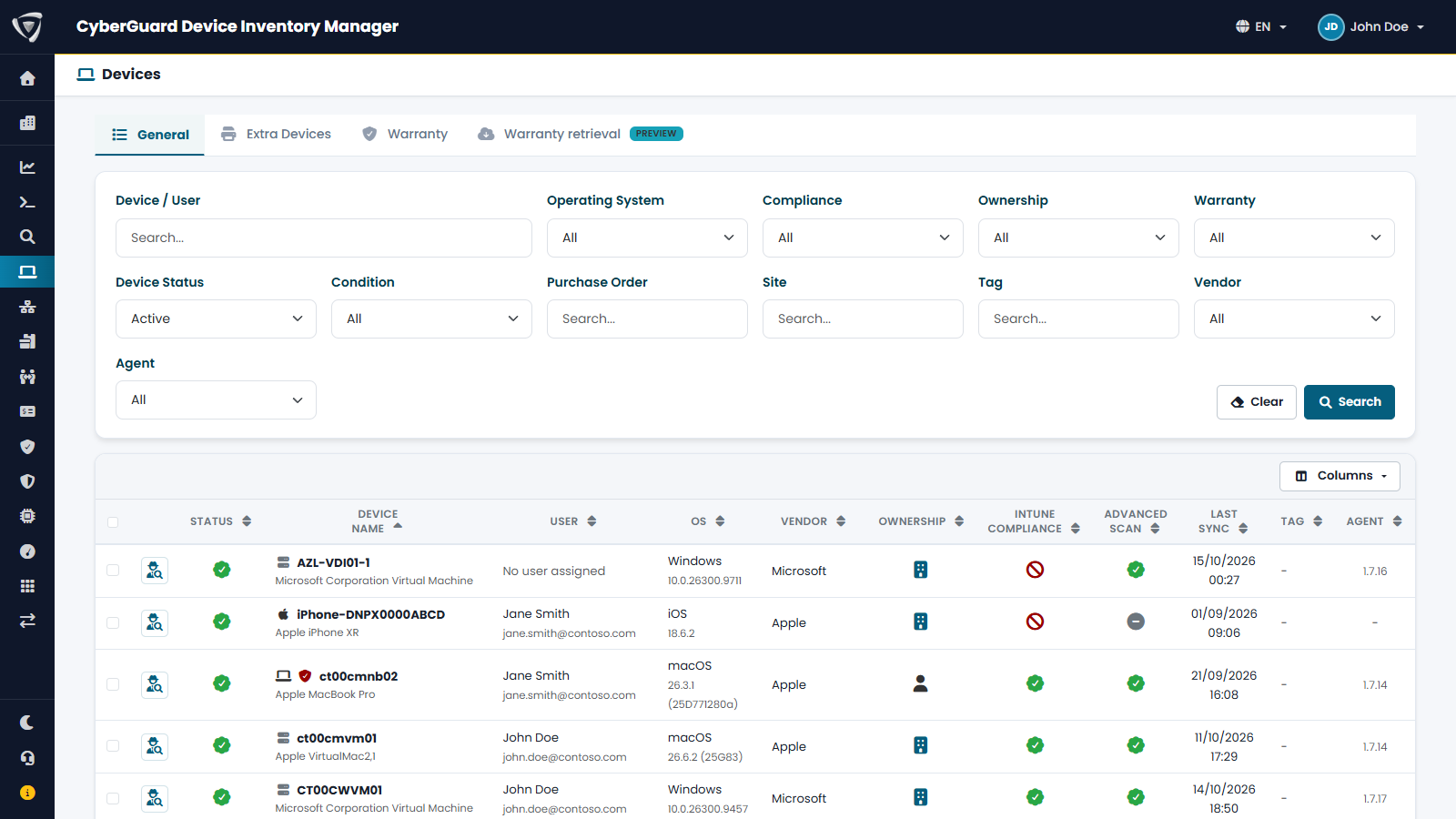Open the transfer arrows icon in sidebar
The width and height of the screenshot is (1456, 819).
coord(27,621)
